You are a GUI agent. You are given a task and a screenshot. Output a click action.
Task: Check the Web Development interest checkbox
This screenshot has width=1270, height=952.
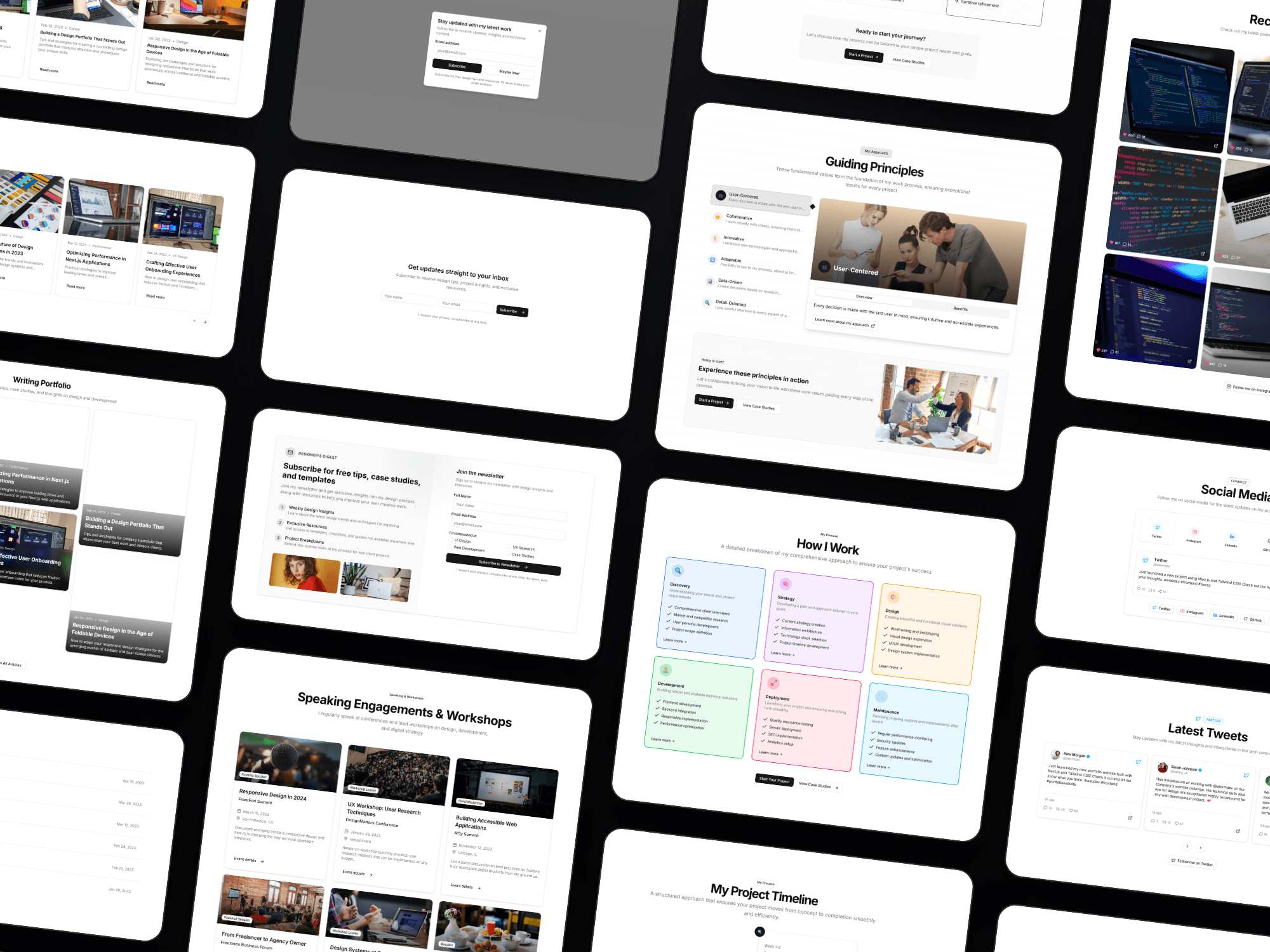click(450, 546)
